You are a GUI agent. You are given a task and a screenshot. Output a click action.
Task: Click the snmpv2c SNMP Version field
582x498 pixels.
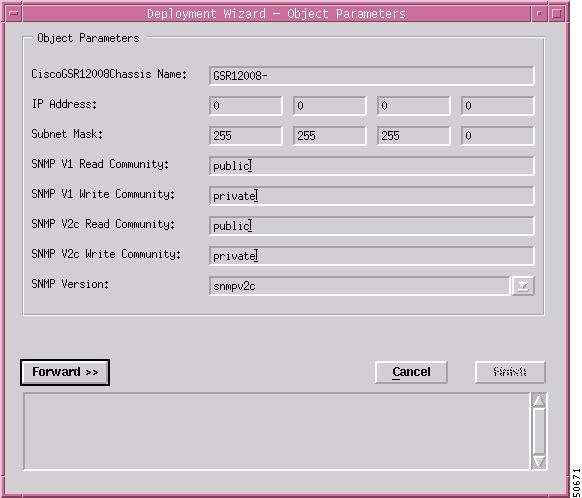point(359,286)
